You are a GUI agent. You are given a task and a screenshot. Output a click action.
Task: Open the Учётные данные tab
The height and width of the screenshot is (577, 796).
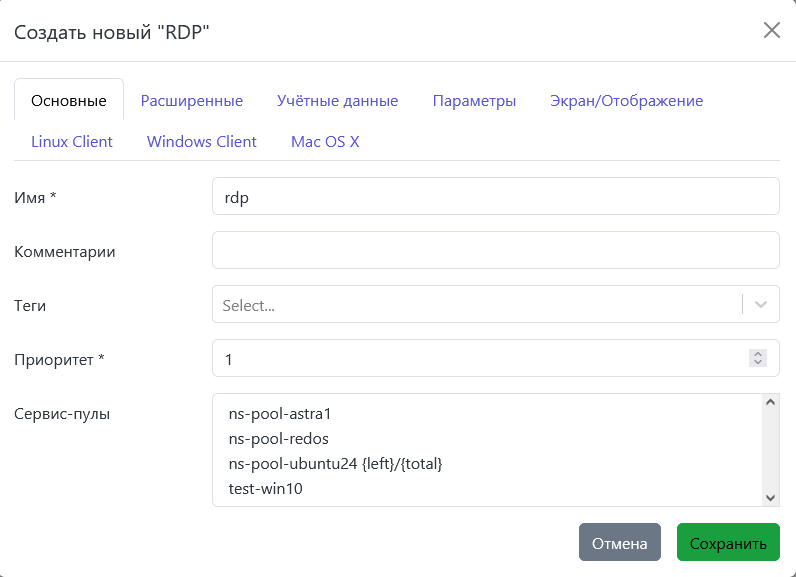pyautogui.click(x=337, y=101)
